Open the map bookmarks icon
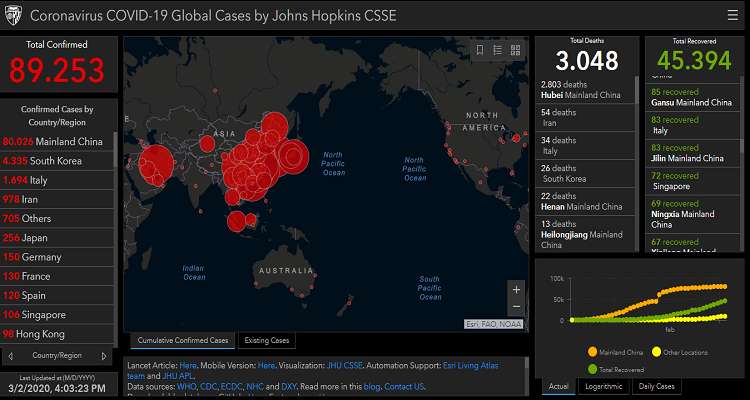This screenshot has width=750, height=400. pyautogui.click(x=480, y=50)
